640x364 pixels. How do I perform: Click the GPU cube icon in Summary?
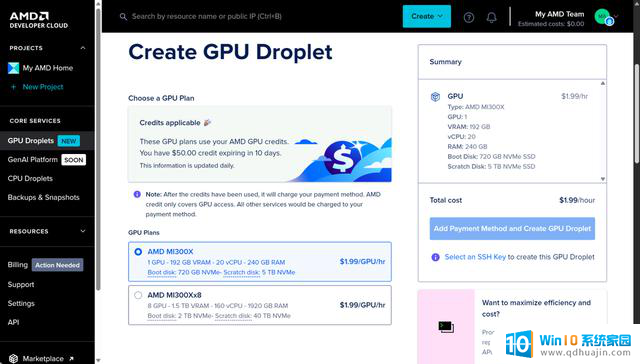tap(436, 97)
